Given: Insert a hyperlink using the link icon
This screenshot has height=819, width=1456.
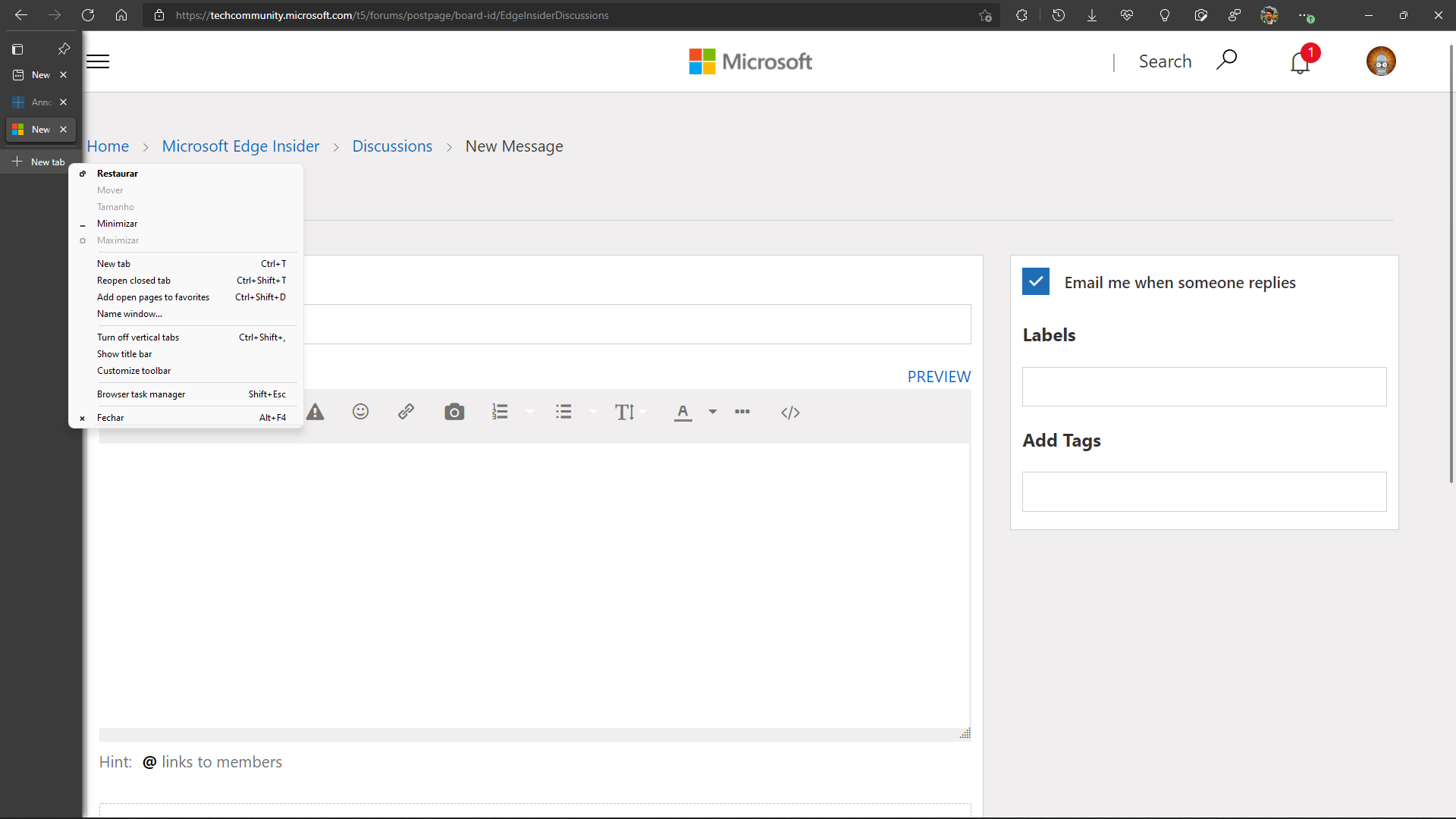Looking at the screenshot, I should click(x=406, y=412).
